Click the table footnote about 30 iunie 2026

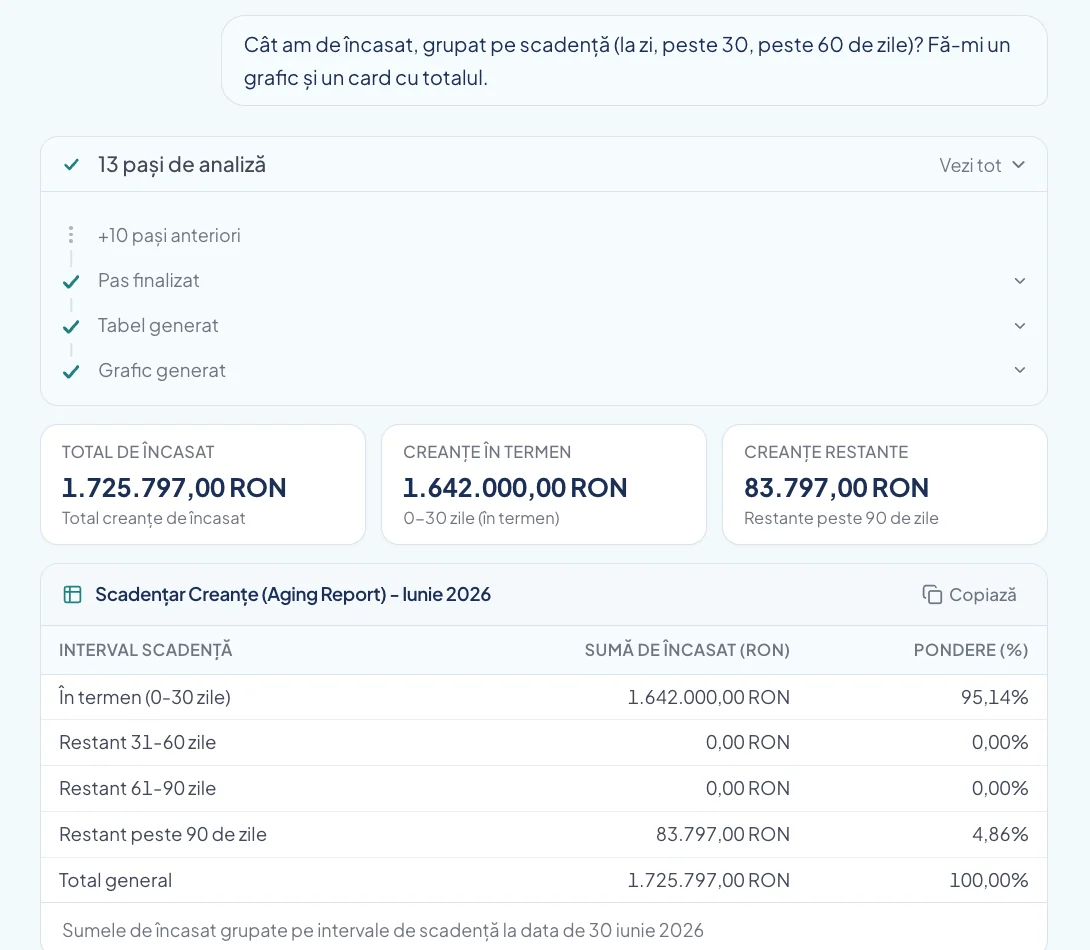(x=383, y=930)
